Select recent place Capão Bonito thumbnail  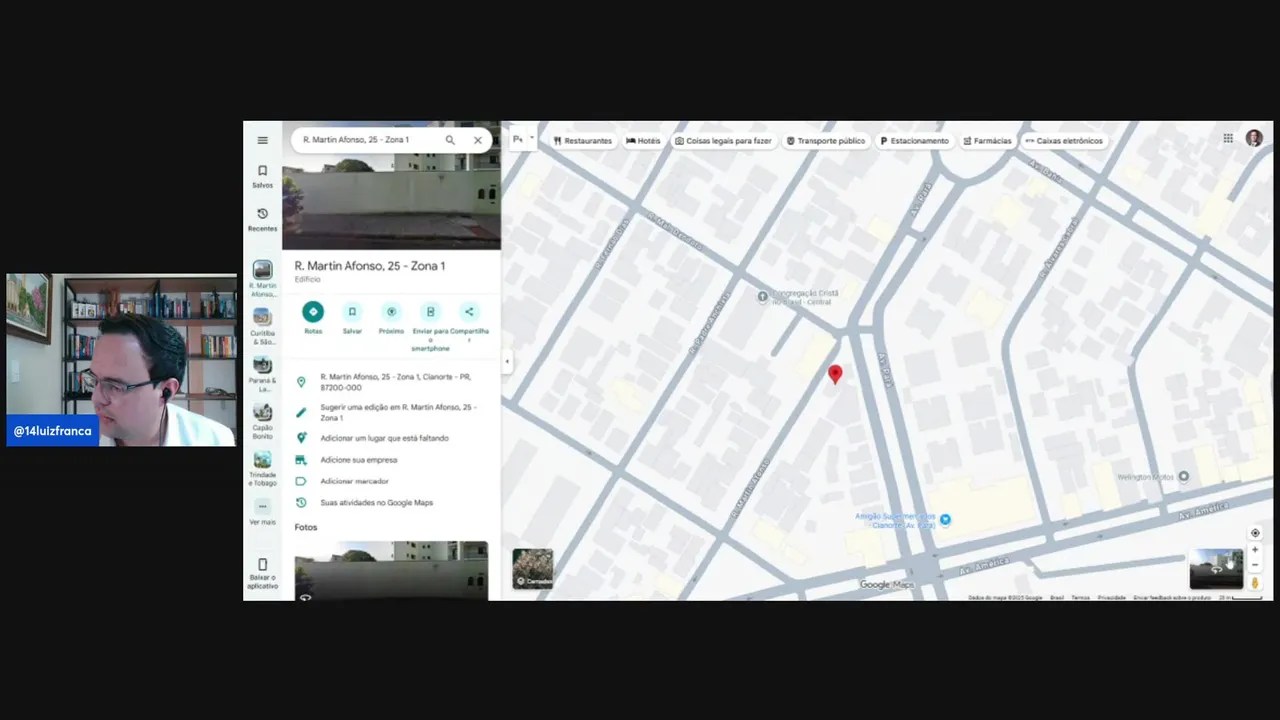[x=262, y=412]
